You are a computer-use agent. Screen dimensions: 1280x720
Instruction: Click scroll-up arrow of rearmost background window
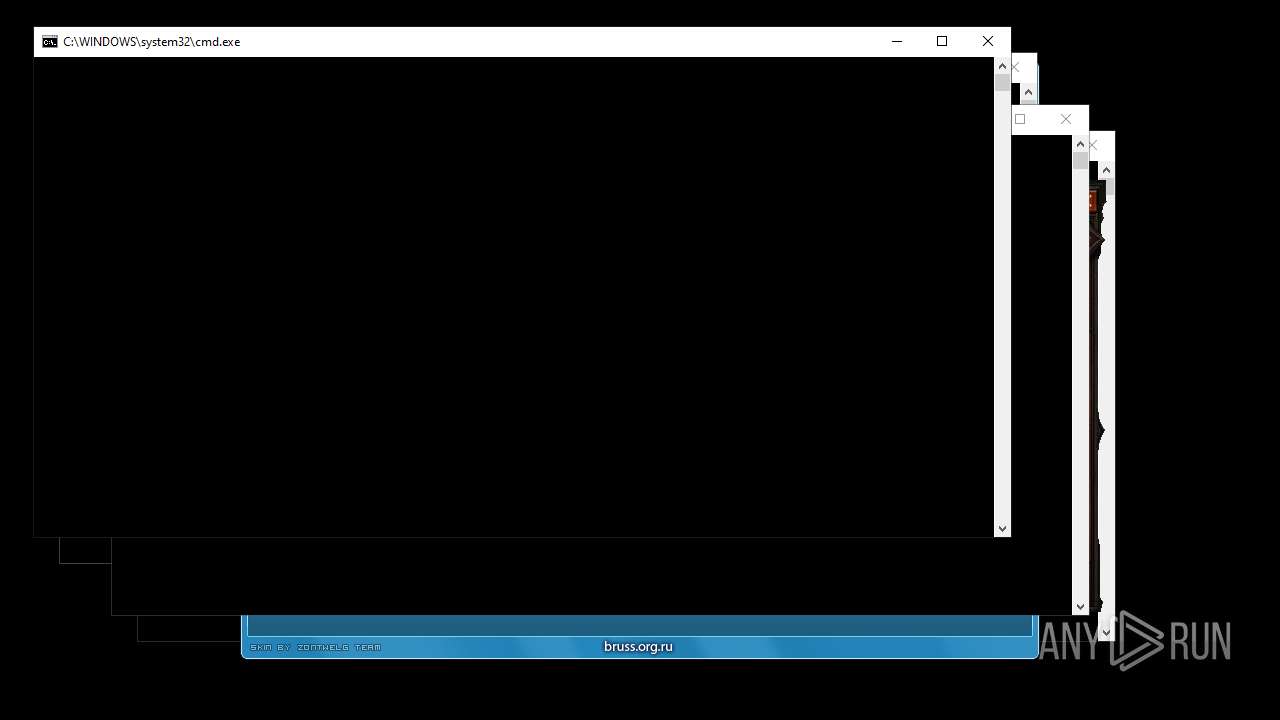pyautogui.click(x=1106, y=170)
